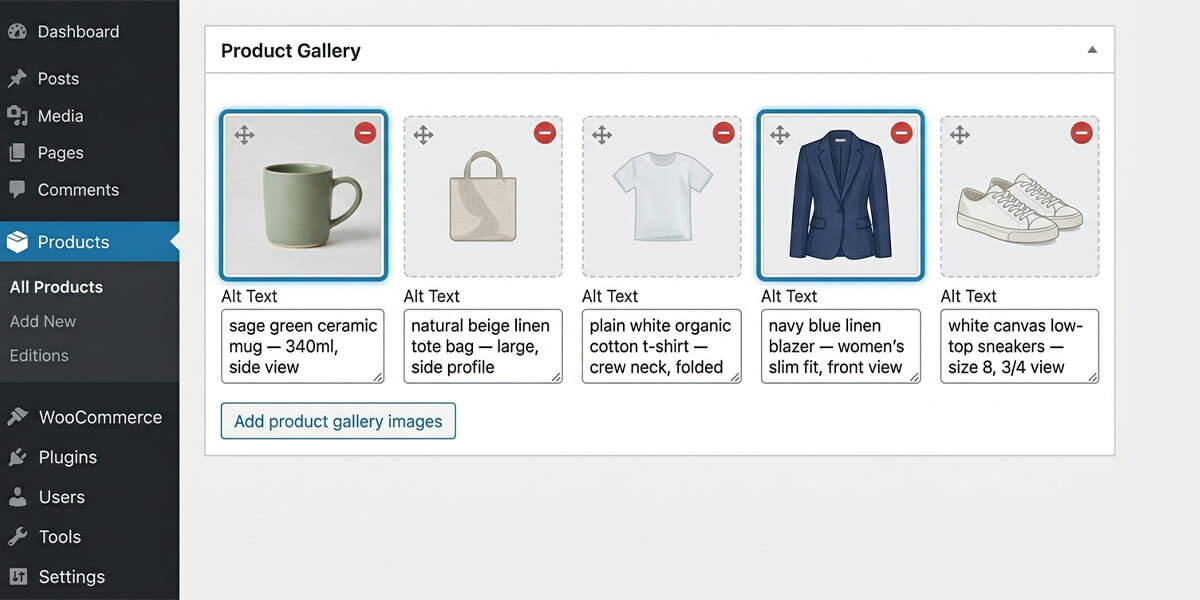Open the Editions submenu link
The image size is (1200, 600).
[39, 355]
